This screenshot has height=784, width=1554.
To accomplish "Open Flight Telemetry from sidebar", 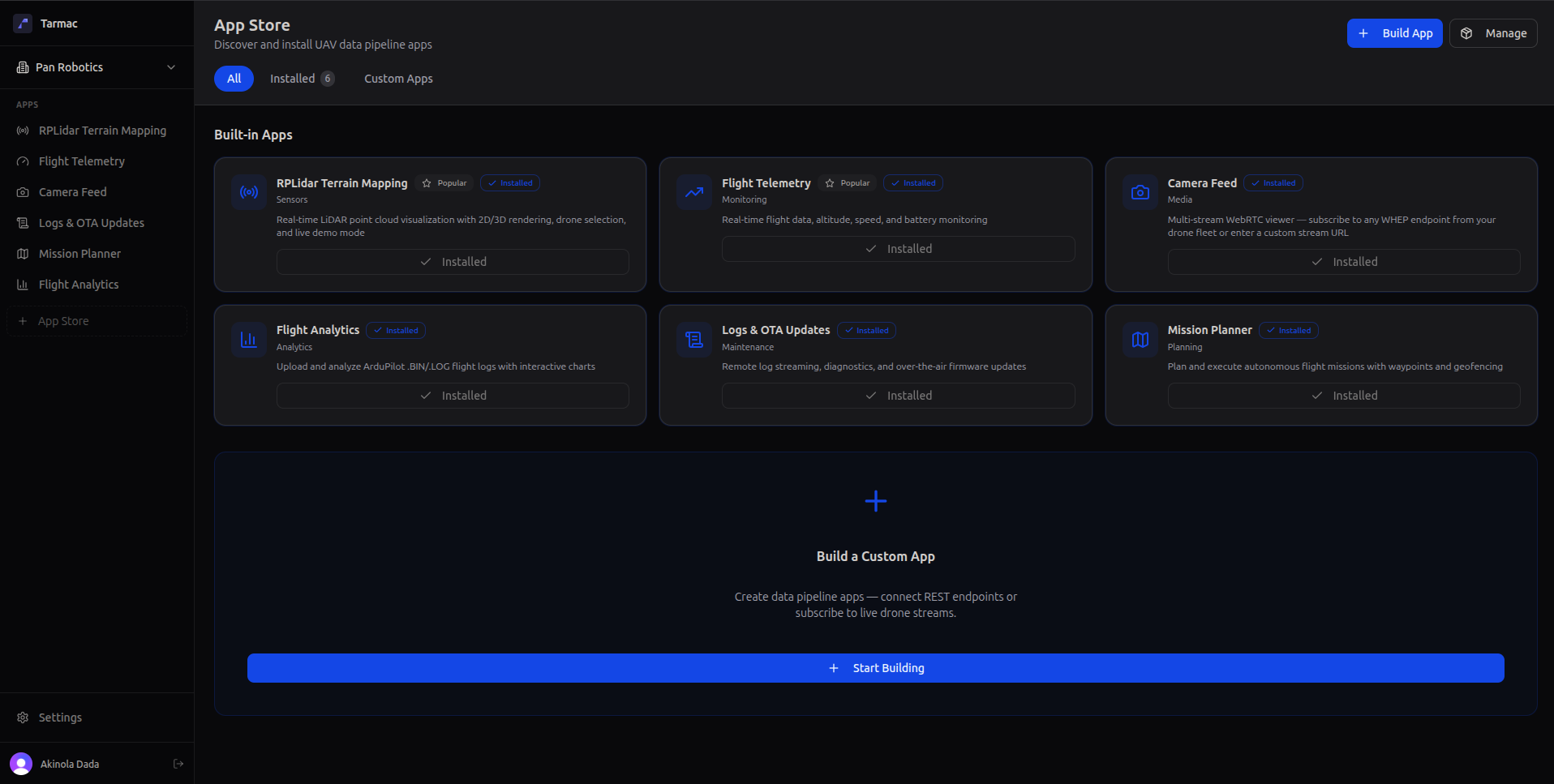I will point(97,161).
